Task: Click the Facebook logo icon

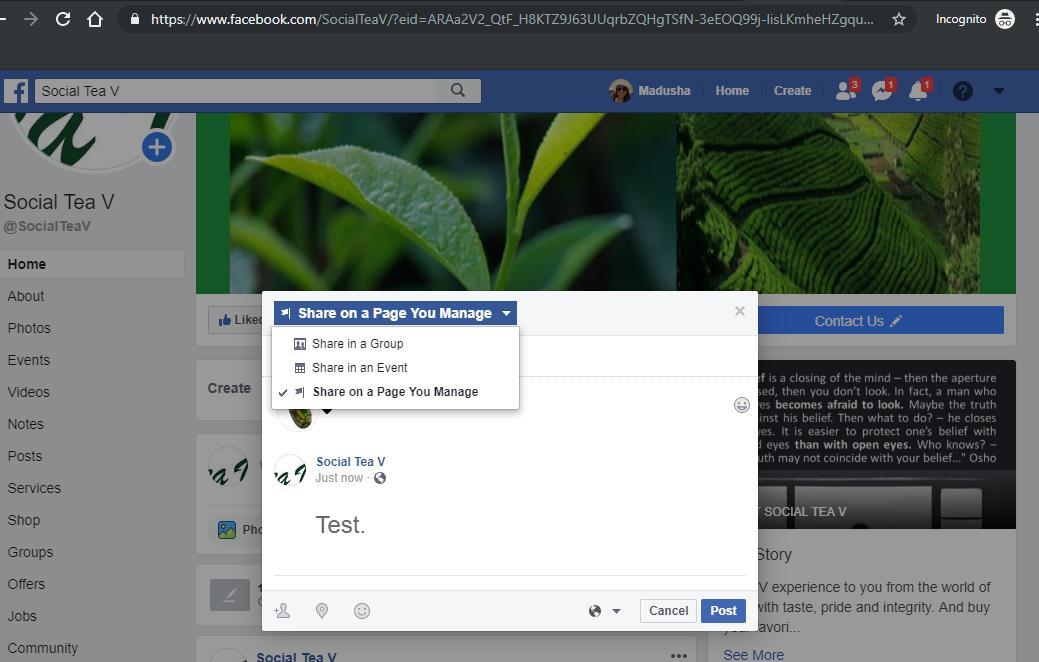Action: (17, 91)
